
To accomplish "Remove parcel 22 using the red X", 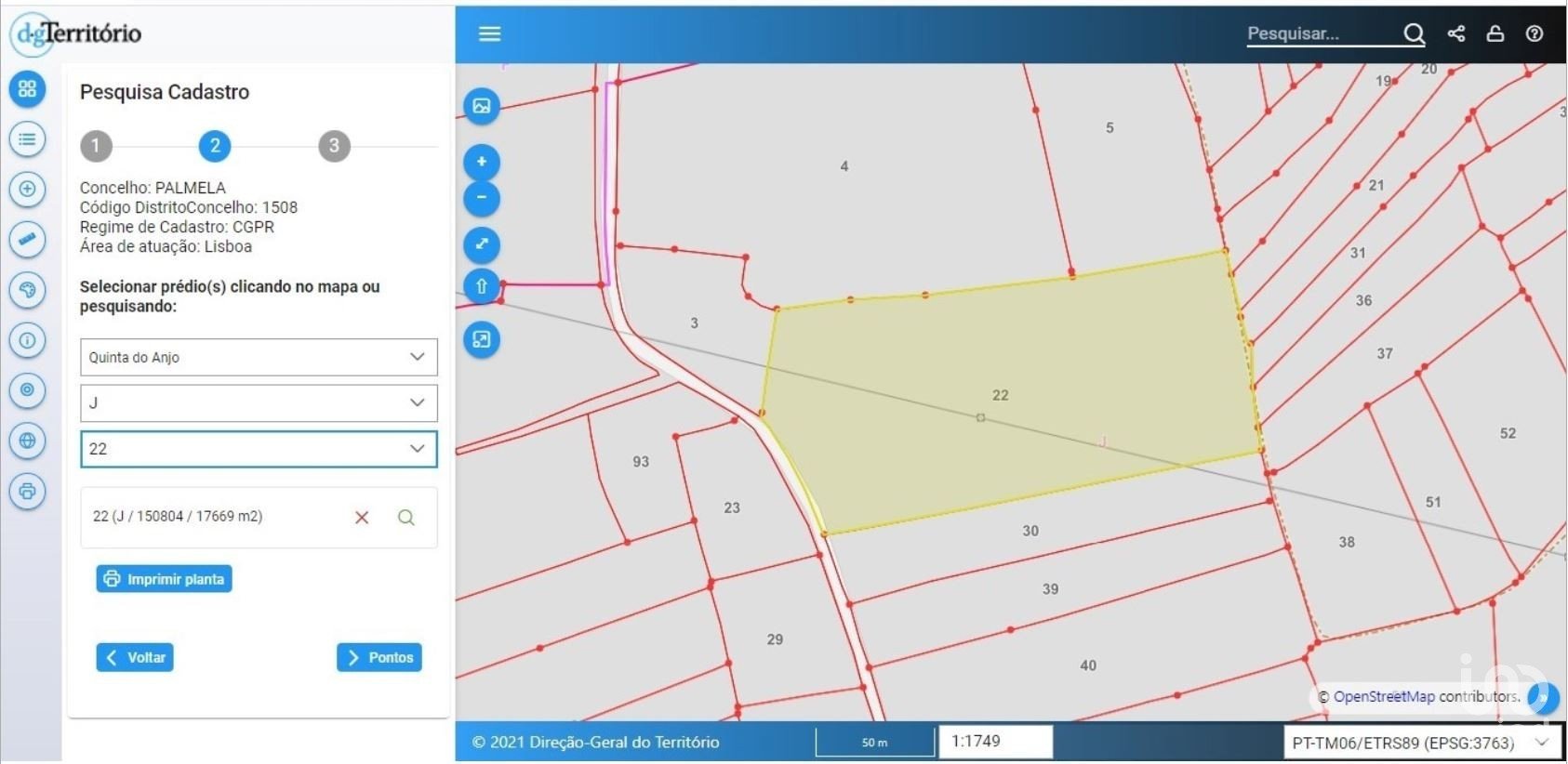I will click(362, 518).
